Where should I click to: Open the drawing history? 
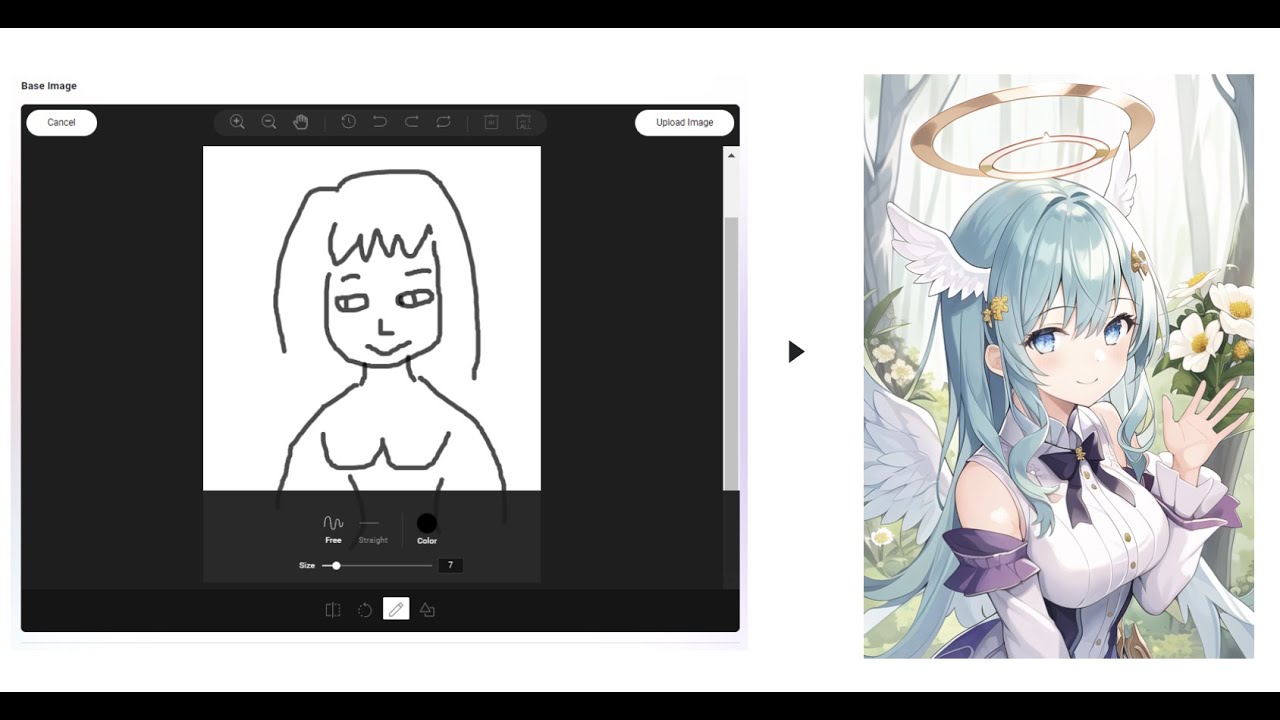point(348,122)
